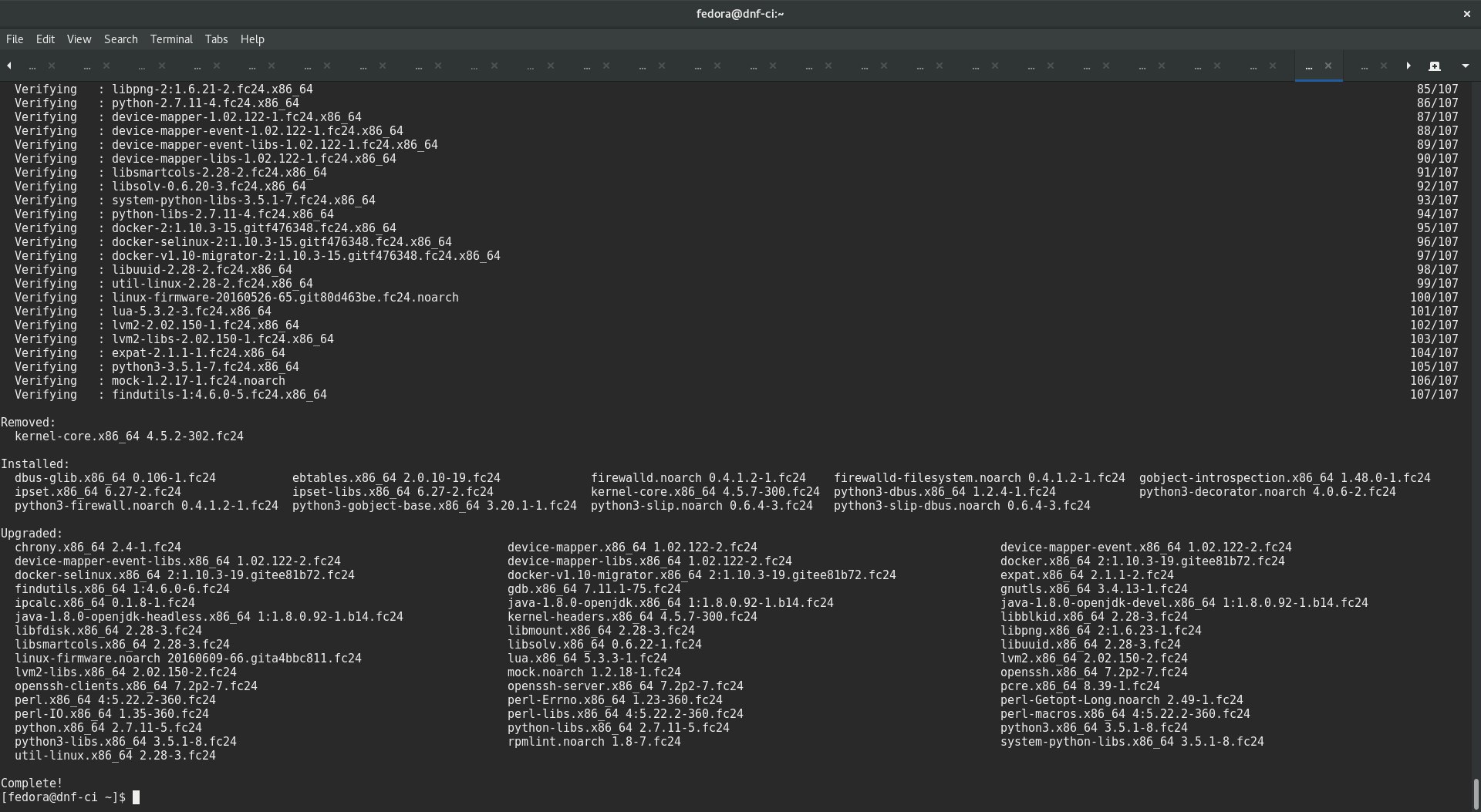Open the Help menu

[252, 39]
